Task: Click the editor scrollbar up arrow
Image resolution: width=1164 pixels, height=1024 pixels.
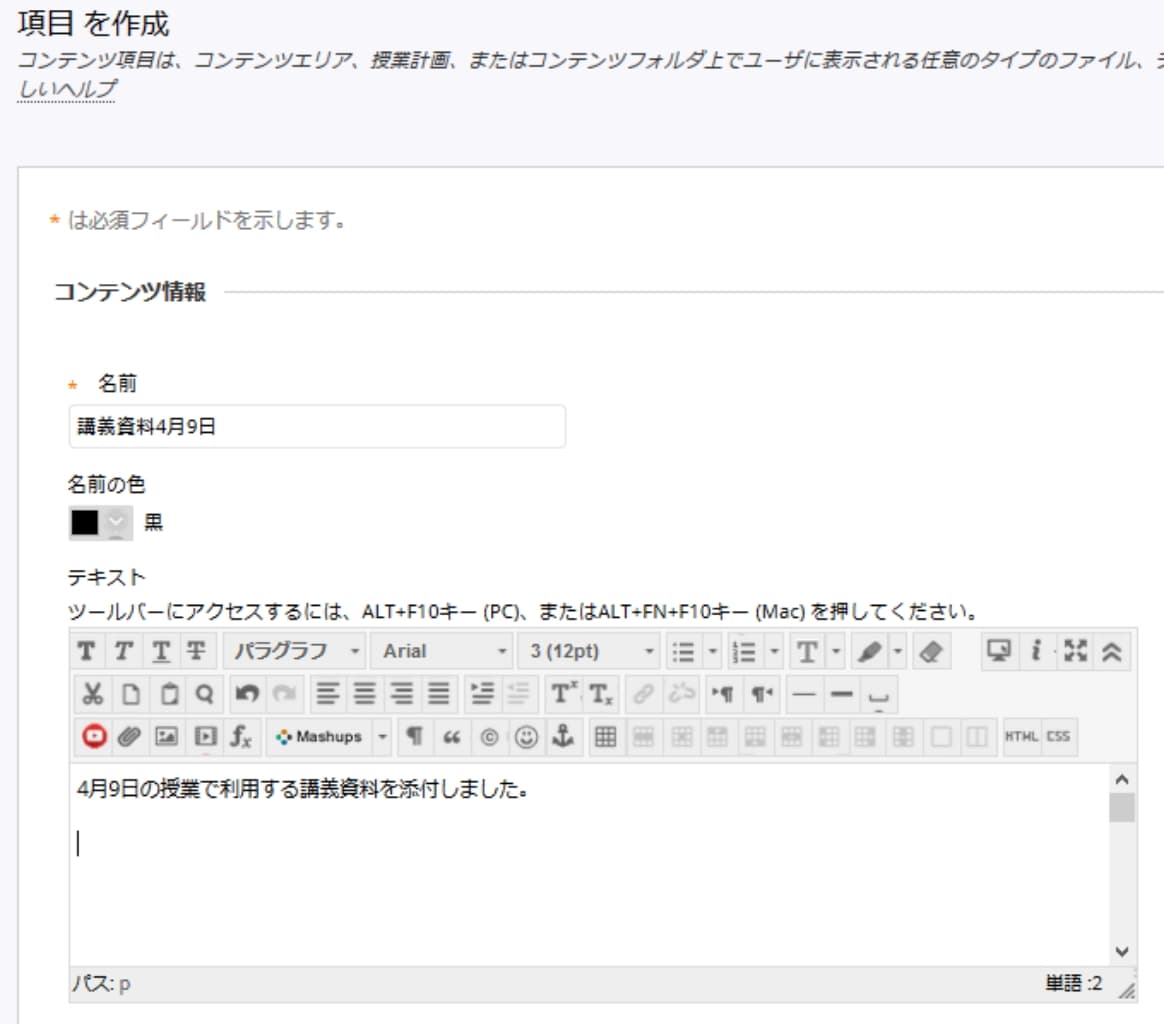Action: [1122, 779]
